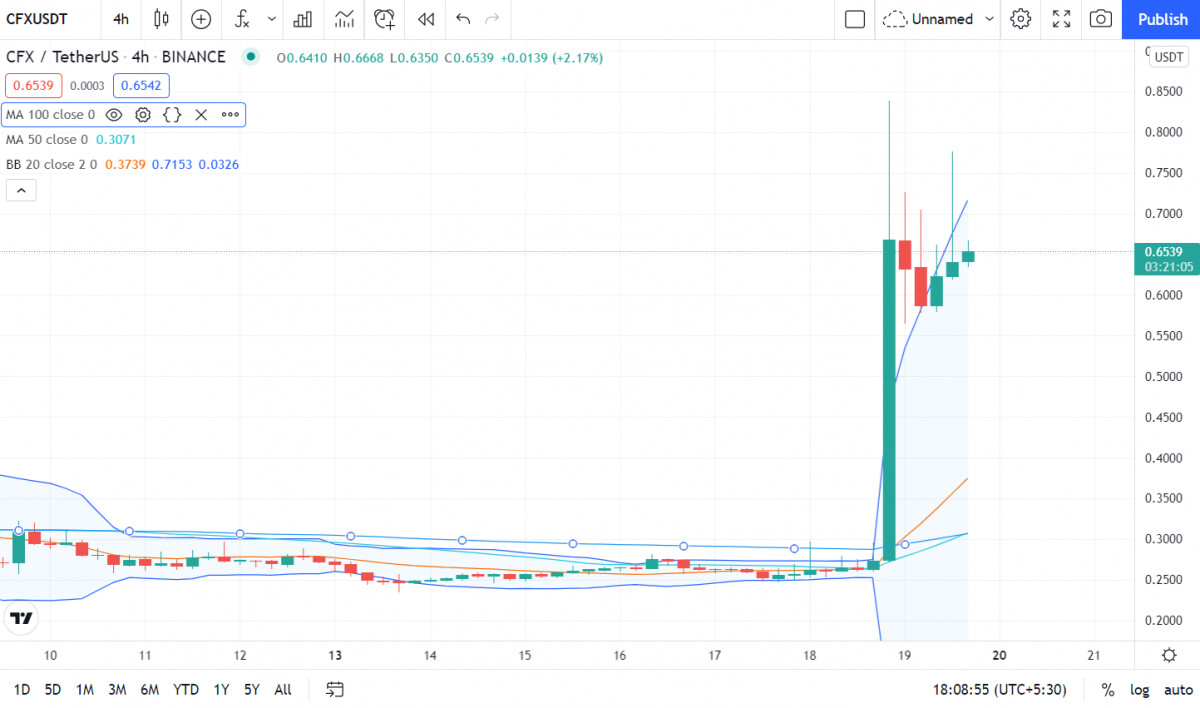The image size is (1200, 708).
Task: Collapse the indicator legend with the arrow
Action: (x=21, y=190)
